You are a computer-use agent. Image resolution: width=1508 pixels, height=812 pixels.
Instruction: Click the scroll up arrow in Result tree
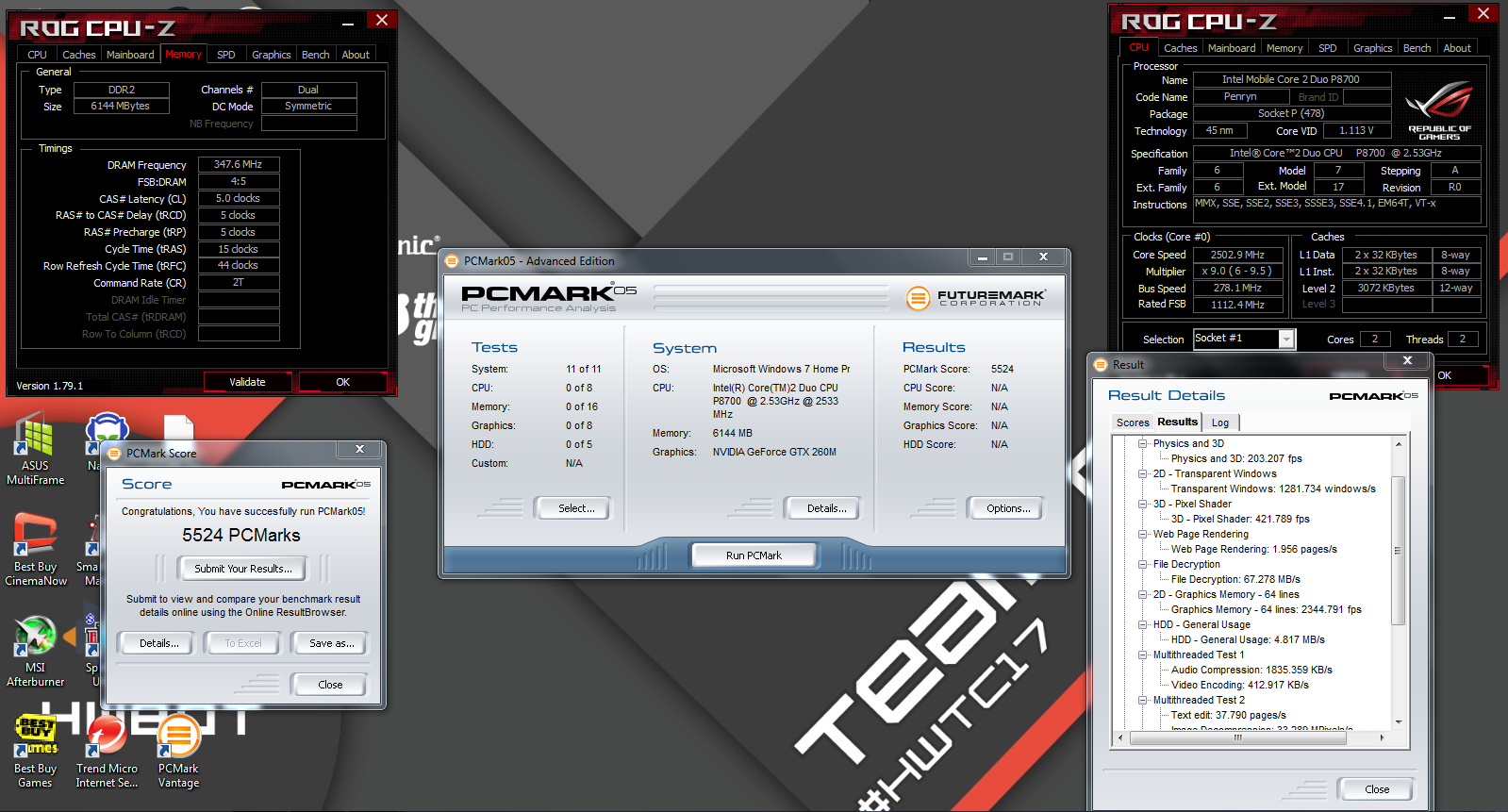pyautogui.click(x=1399, y=443)
